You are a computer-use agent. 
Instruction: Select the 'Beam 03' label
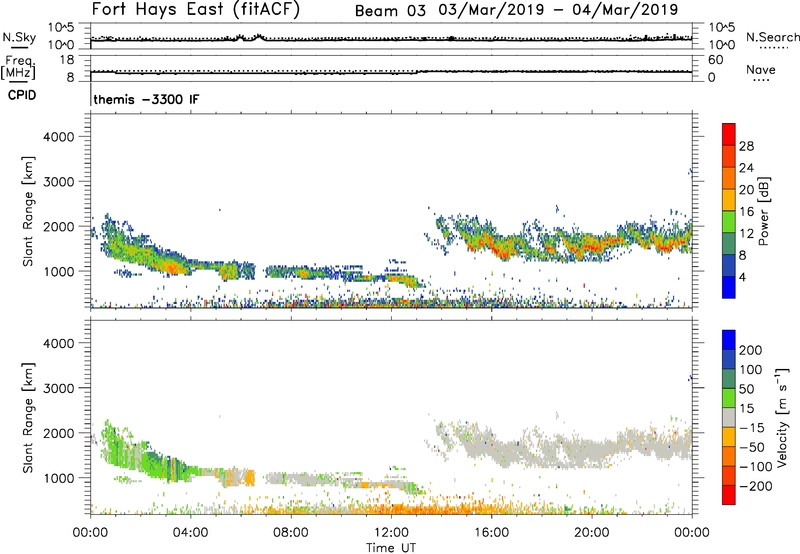[x=390, y=11]
